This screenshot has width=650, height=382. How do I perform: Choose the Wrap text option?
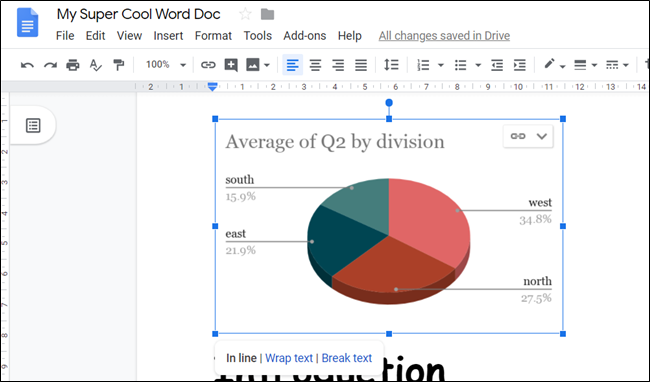(x=289, y=358)
